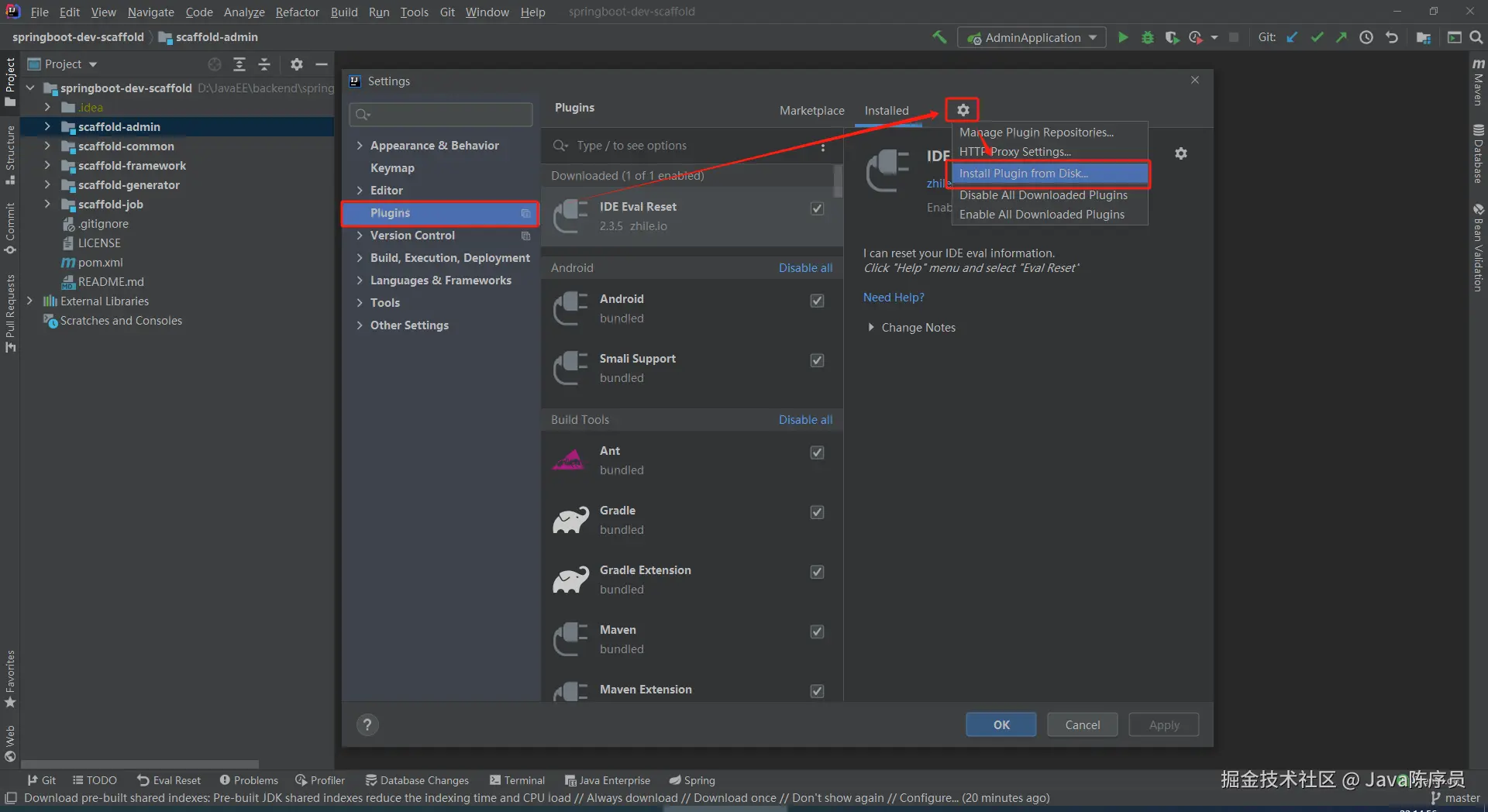The image size is (1488, 812).
Task: Disable the Ant plugin checkbox
Action: (817, 452)
